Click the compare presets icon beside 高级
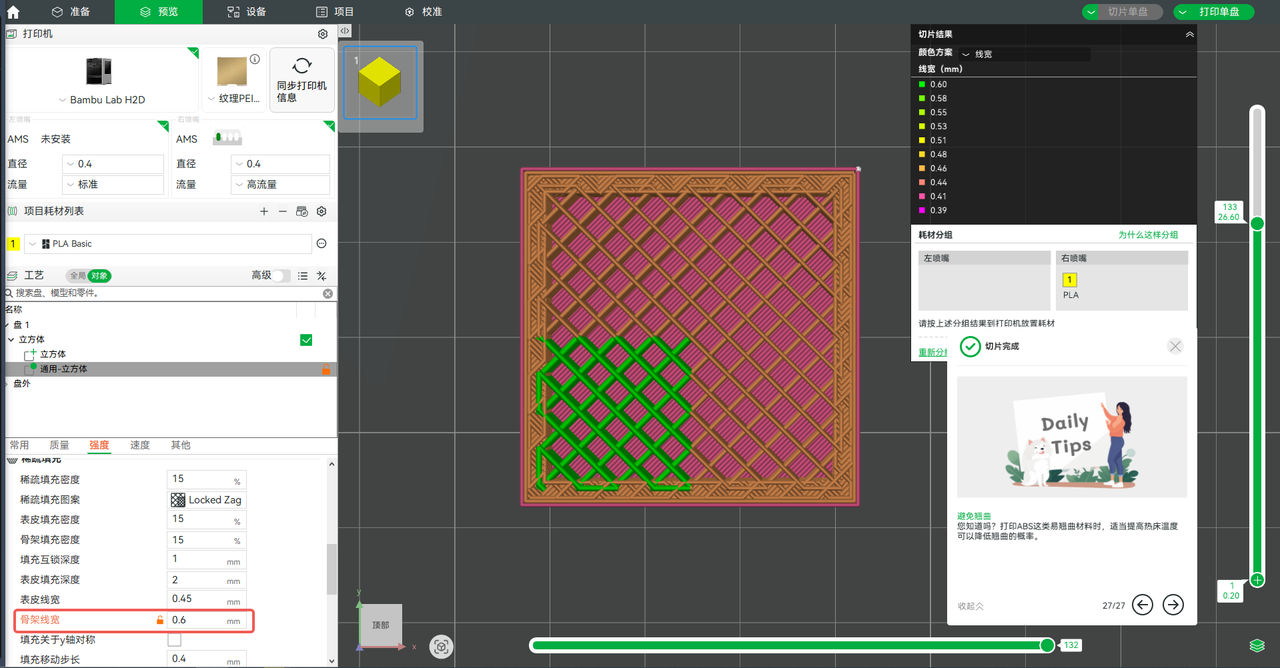1280x668 pixels. click(322, 275)
